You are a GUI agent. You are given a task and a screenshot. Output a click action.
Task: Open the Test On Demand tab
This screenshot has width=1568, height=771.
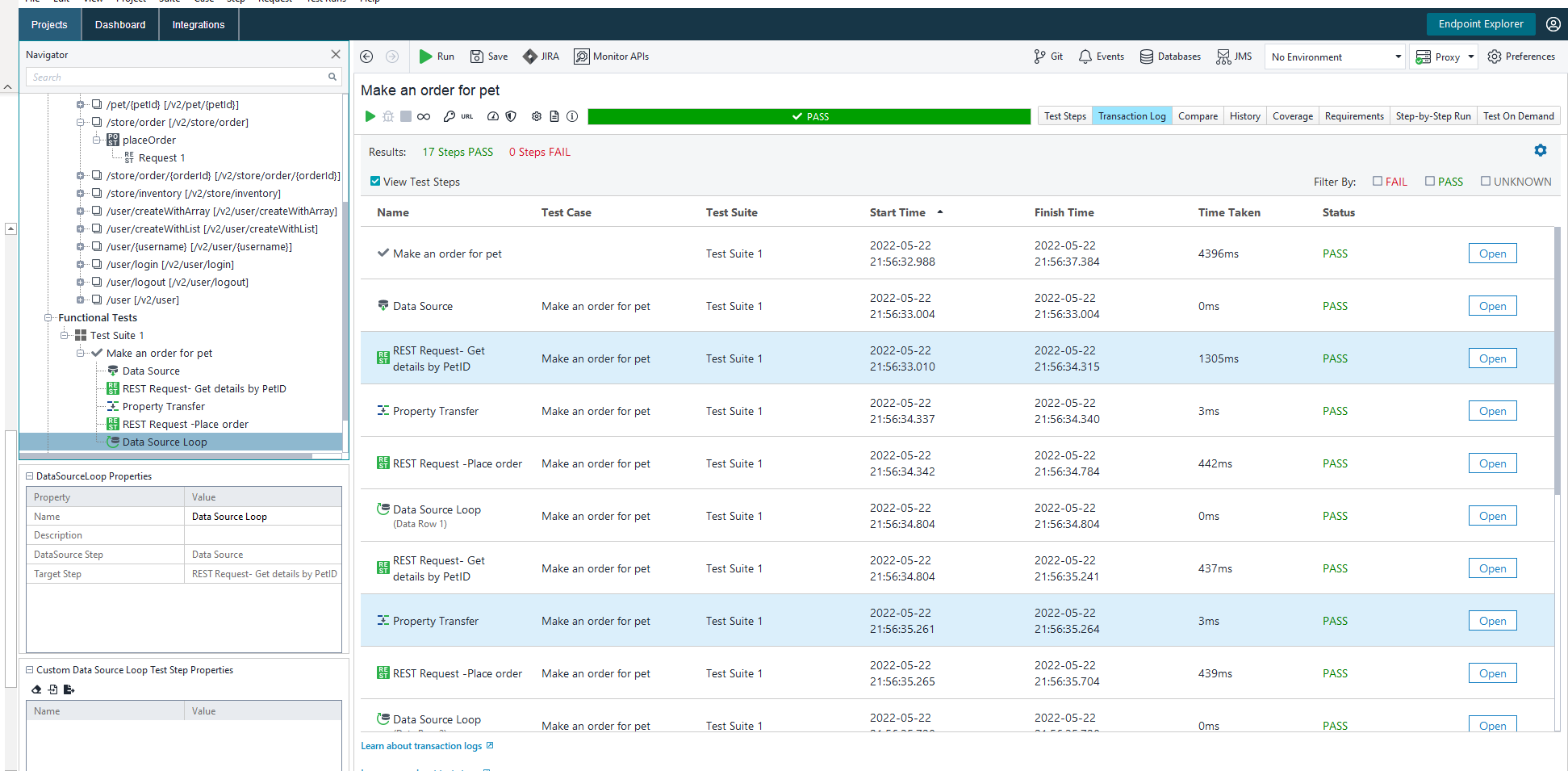(x=1518, y=116)
